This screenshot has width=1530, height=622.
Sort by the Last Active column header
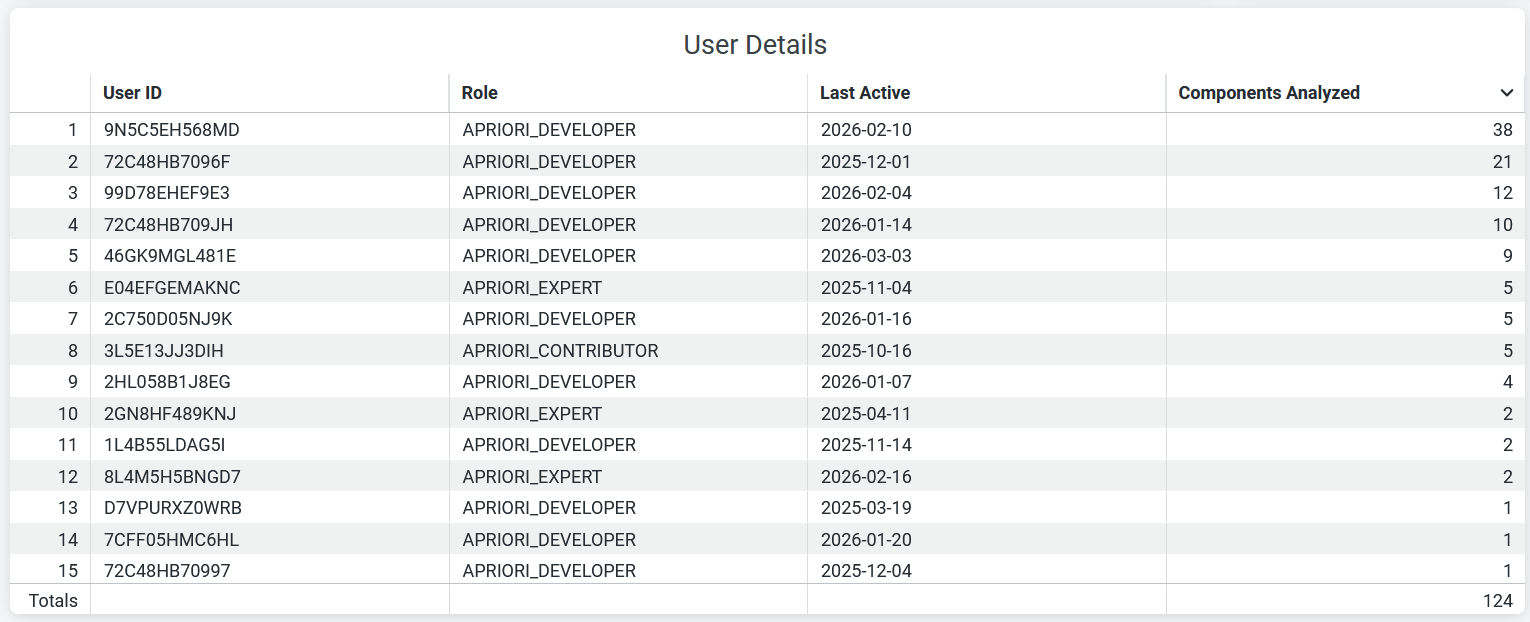tap(864, 93)
